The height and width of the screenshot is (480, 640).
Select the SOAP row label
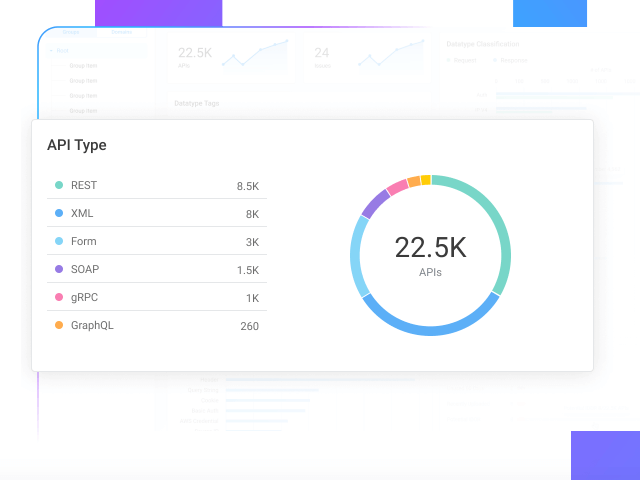(85, 269)
